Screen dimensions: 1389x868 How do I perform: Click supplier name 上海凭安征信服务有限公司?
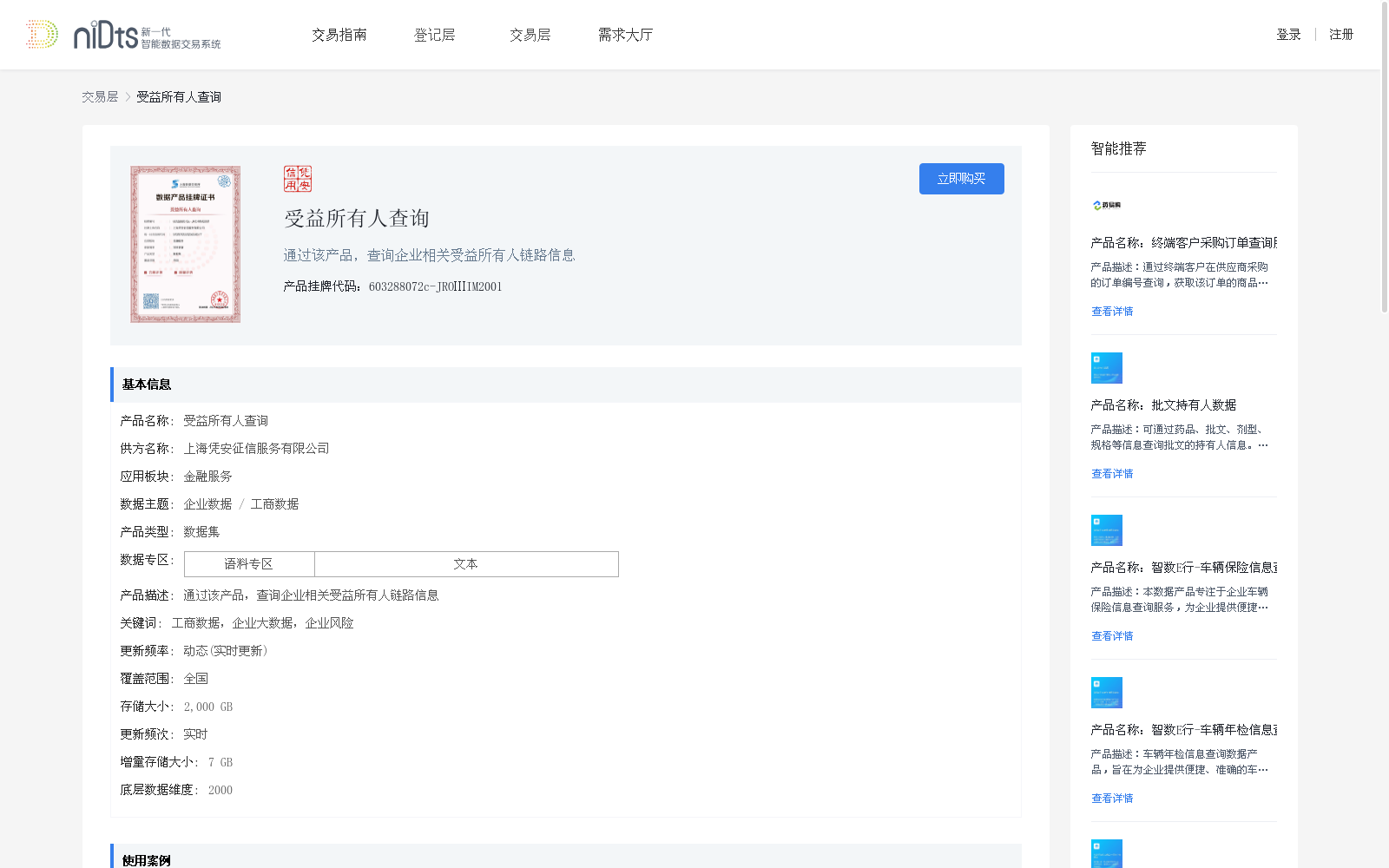pos(256,449)
